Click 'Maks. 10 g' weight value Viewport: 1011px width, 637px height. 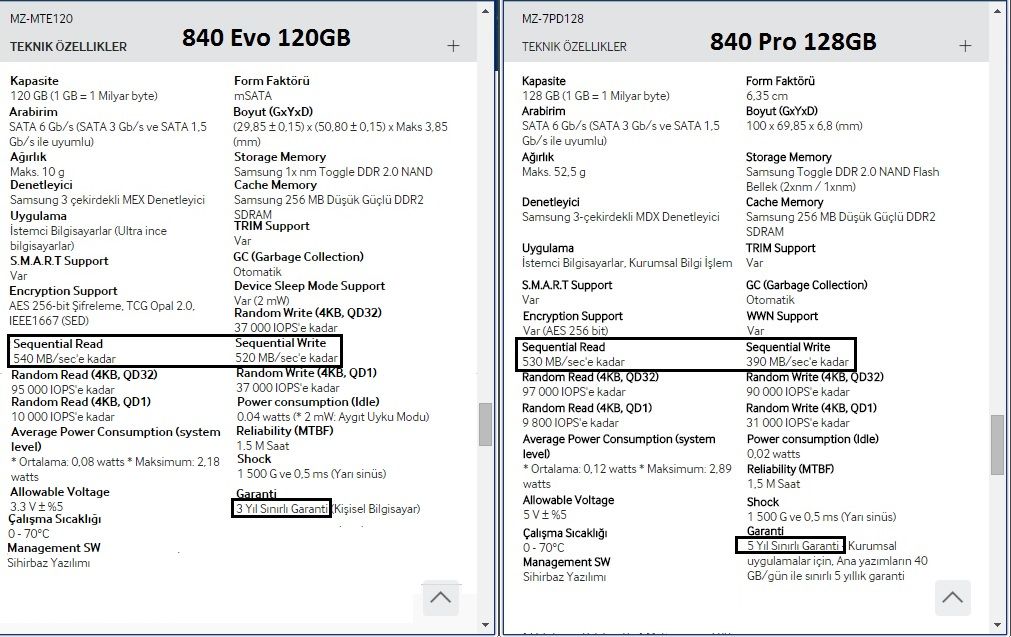pyautogui.click(x=37, y=172)
